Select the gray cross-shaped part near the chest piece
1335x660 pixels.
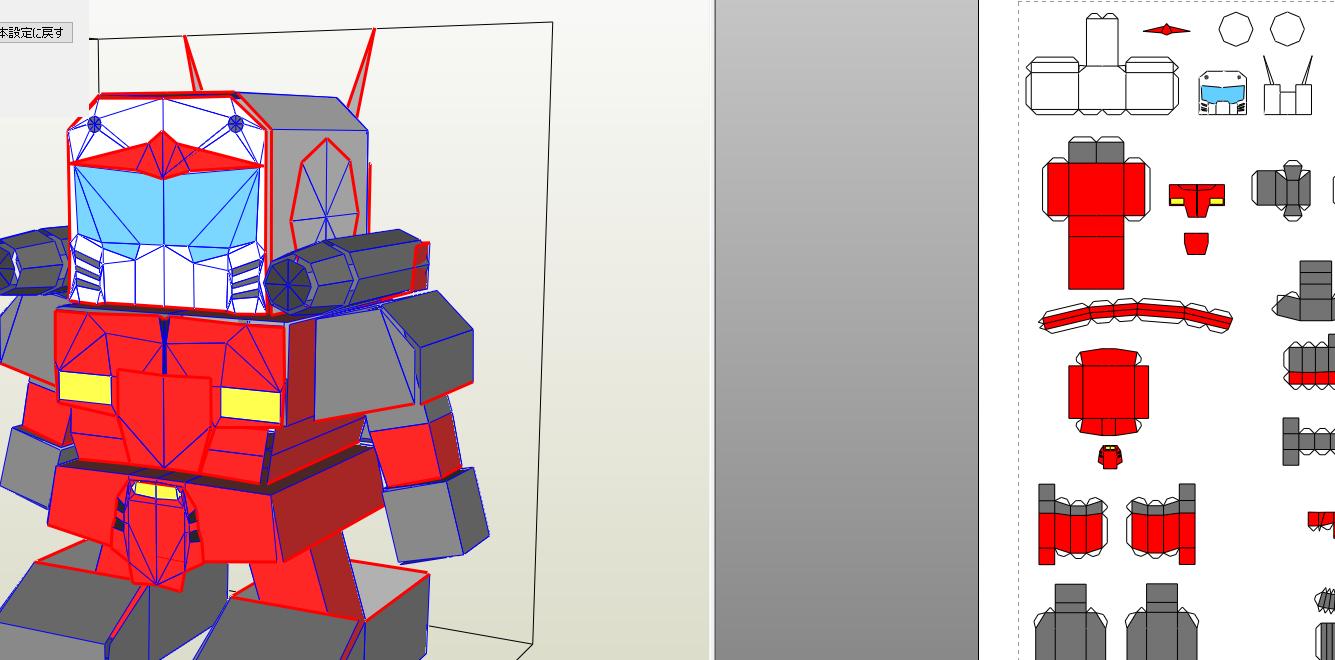1282,189
